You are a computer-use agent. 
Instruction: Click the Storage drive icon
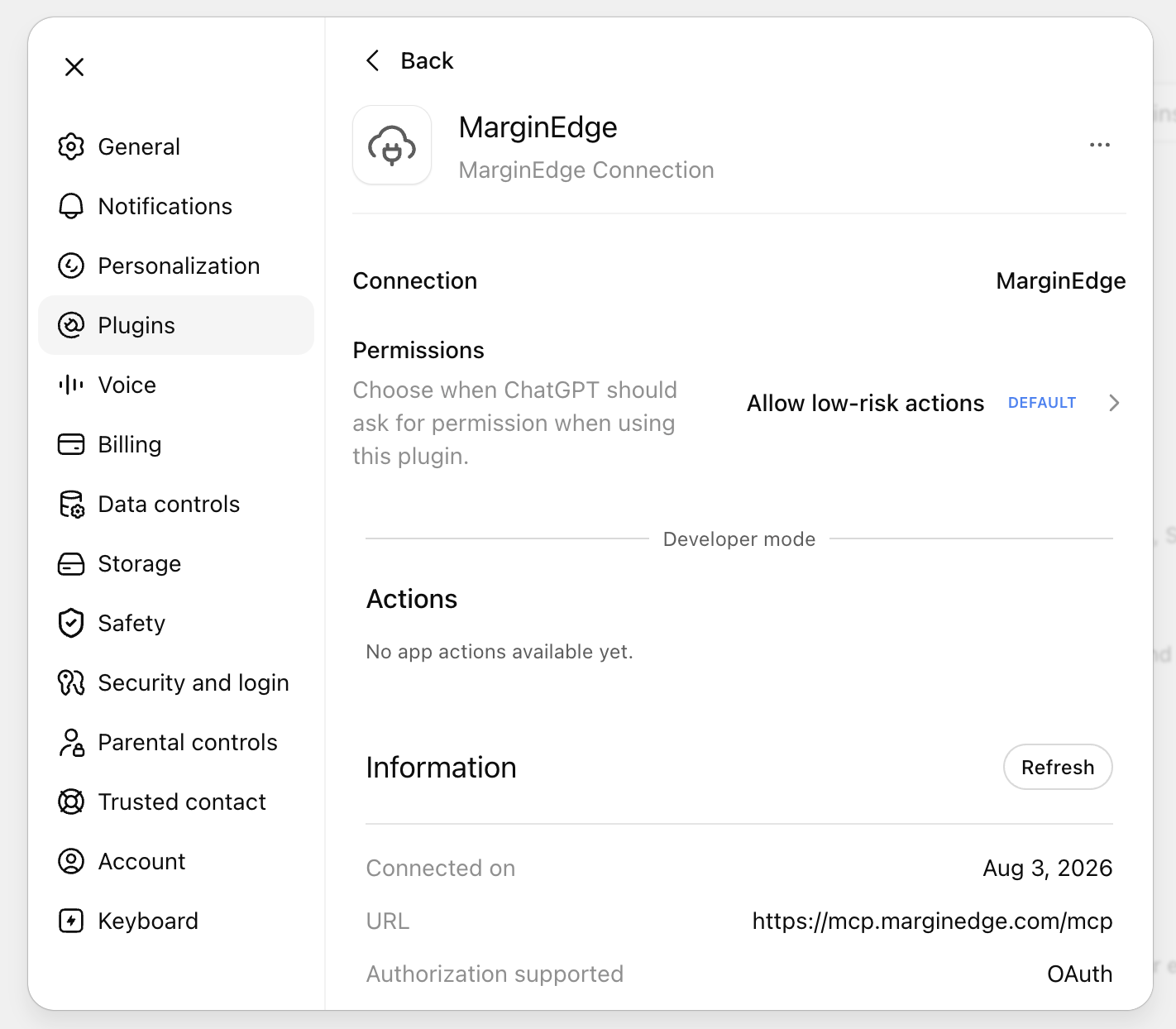71,563
